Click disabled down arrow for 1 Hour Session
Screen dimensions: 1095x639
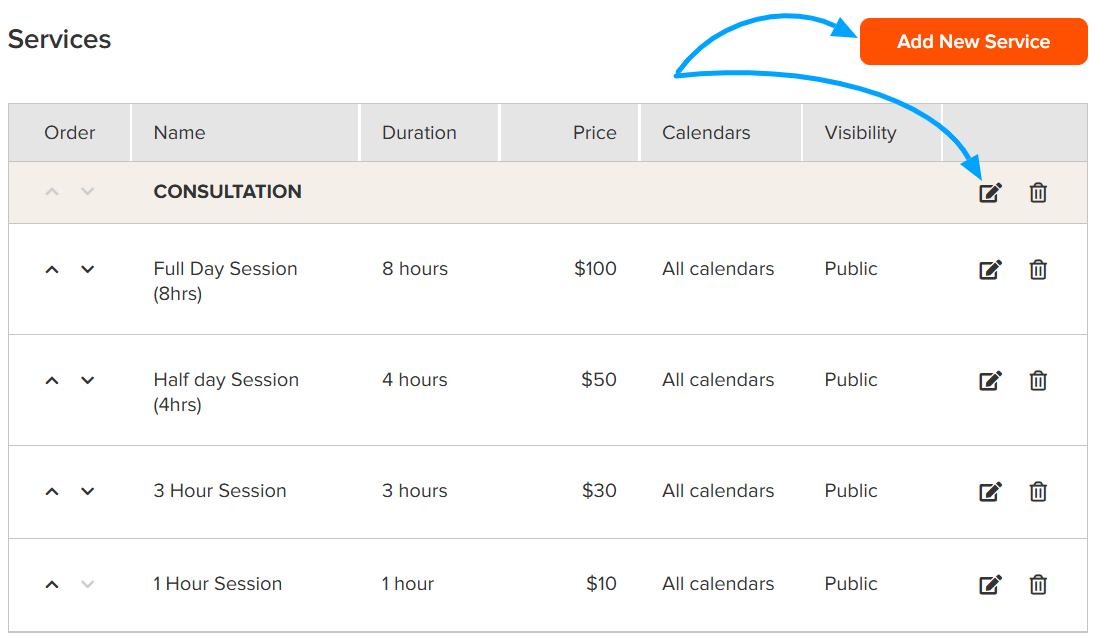pyautogui.click(x=87, y=585)
